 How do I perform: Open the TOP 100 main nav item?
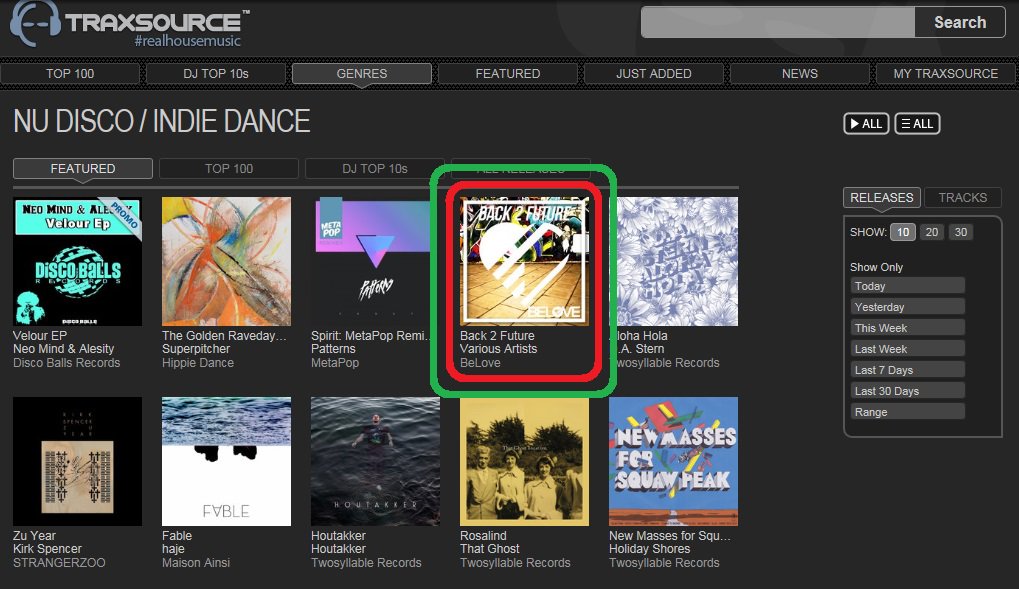click(x=70, y=73)
